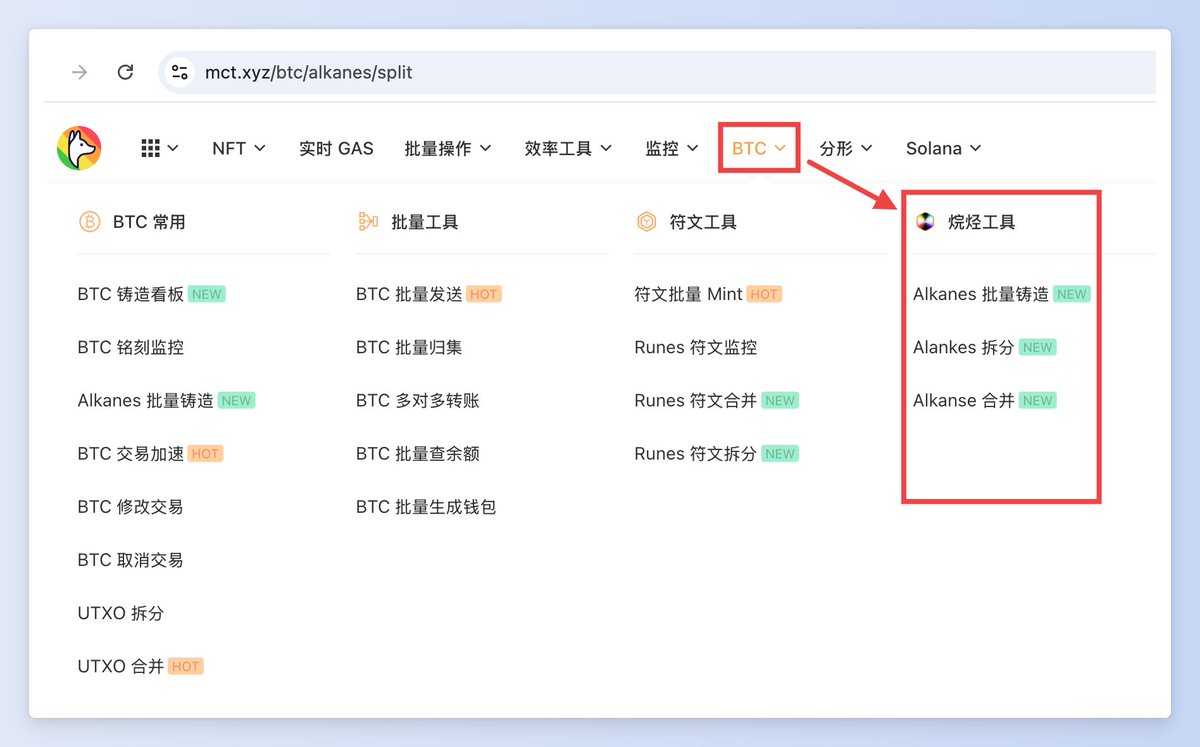
Task: Open UTXO 拆分 link
Action: click(x=121, y=613)
